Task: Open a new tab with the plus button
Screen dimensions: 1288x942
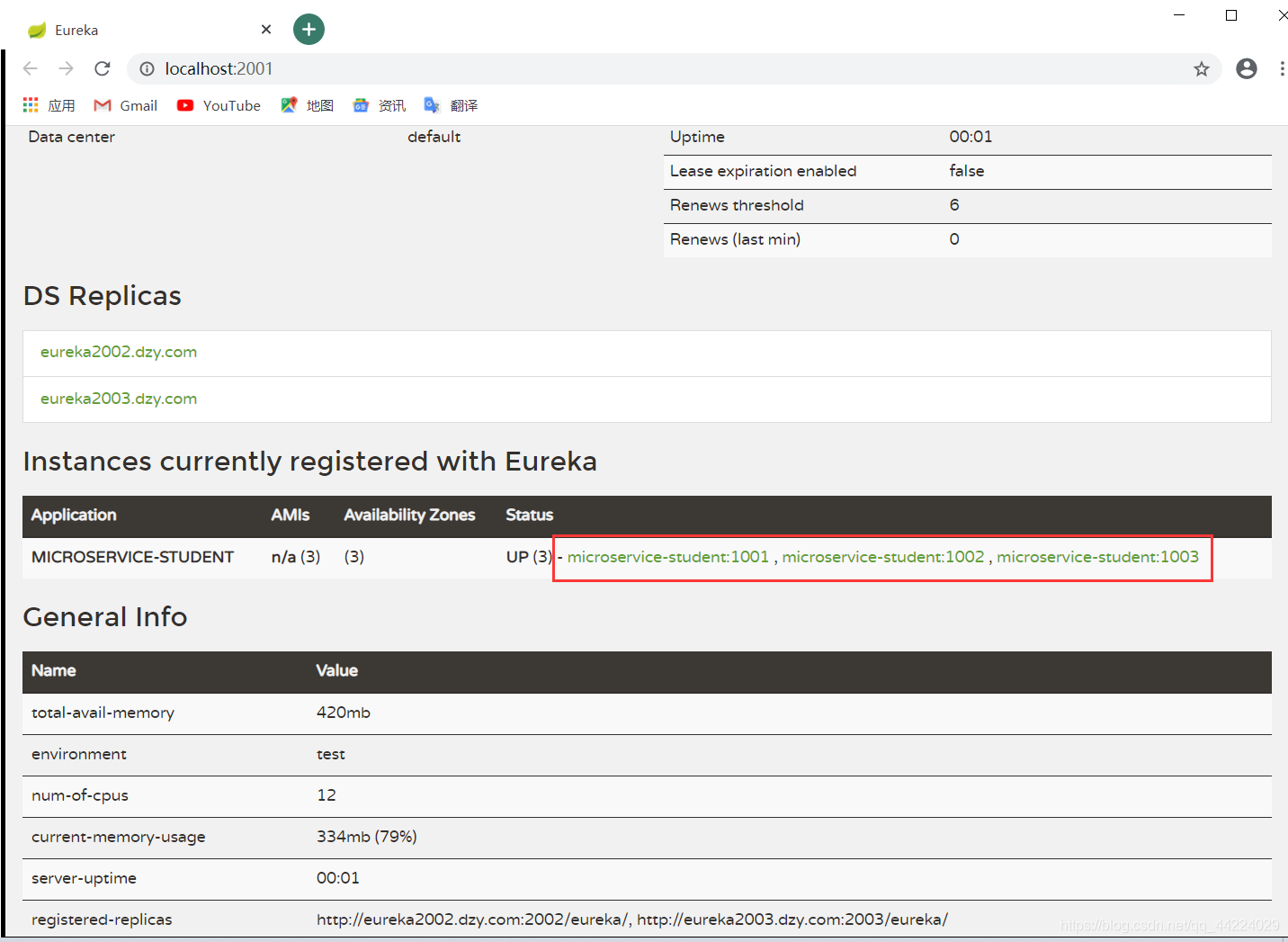Action: tap(309, 30)
